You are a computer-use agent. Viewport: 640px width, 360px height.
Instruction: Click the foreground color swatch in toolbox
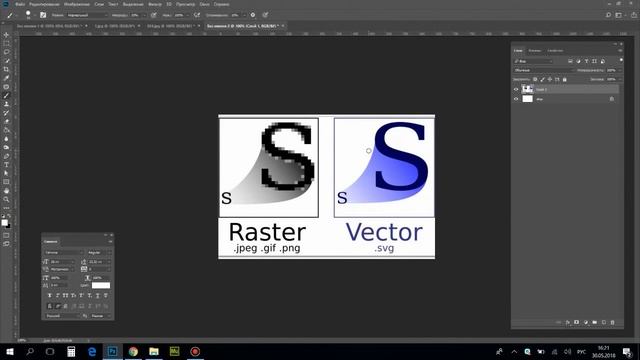pos(4,222)
